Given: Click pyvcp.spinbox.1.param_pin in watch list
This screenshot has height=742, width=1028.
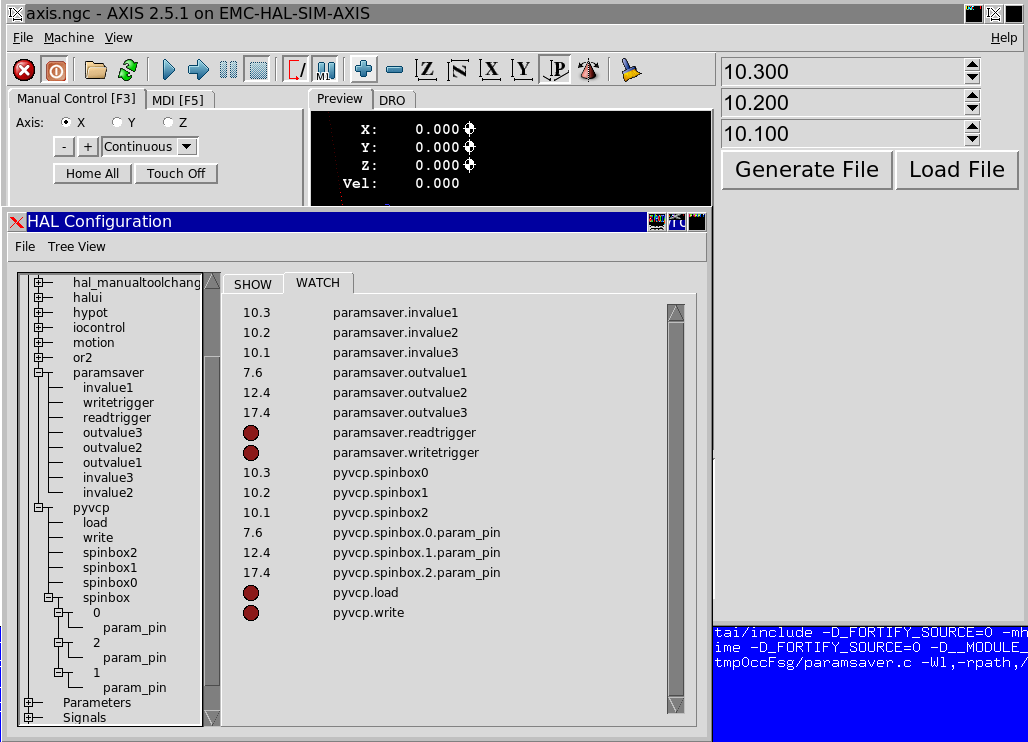Looking at the screenshot, I should pyautogui.click(x=416, y=553).
